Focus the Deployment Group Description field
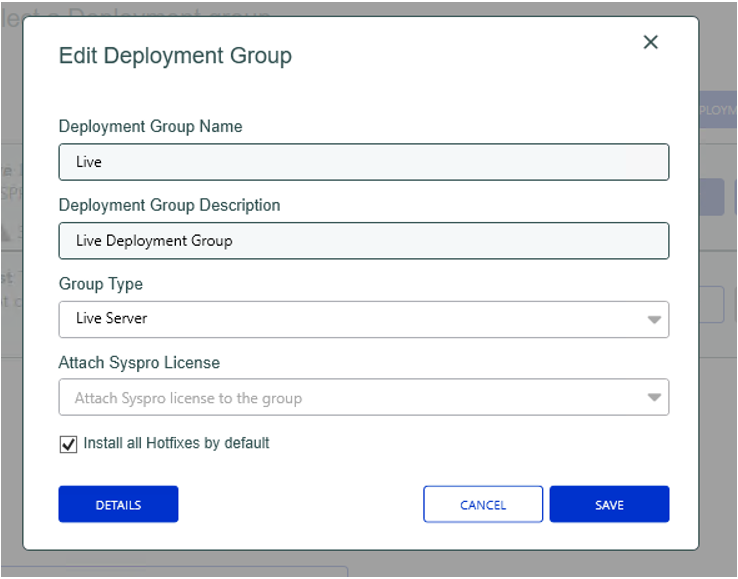This screenshot has width=738, height=579. [x=364, y=241]
